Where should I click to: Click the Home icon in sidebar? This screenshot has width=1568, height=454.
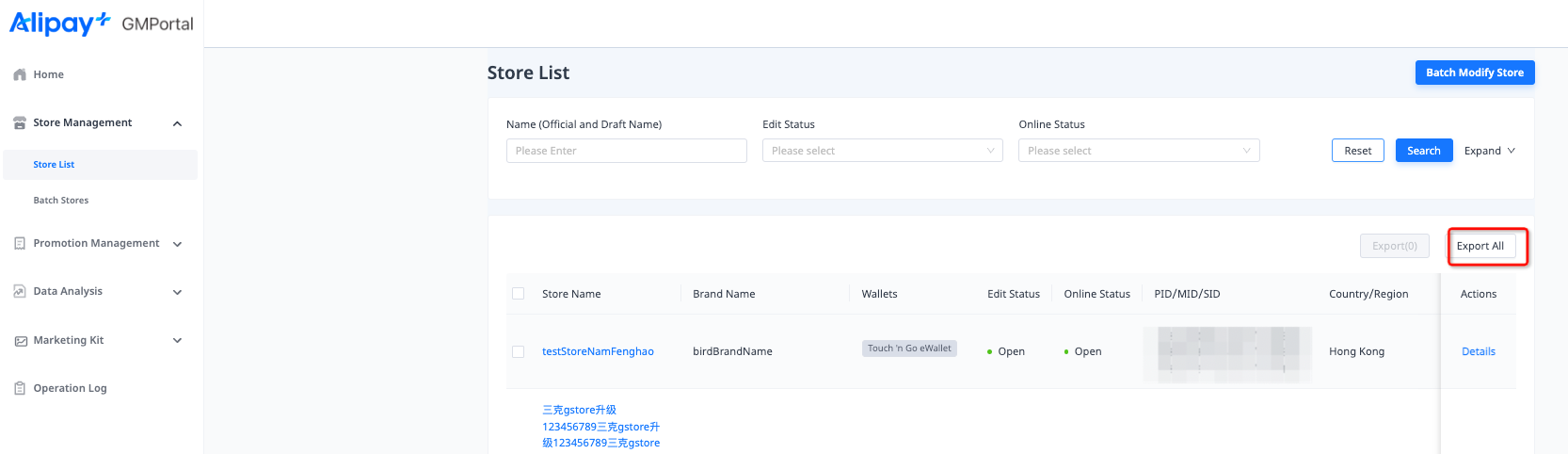(x=20, y=74)
